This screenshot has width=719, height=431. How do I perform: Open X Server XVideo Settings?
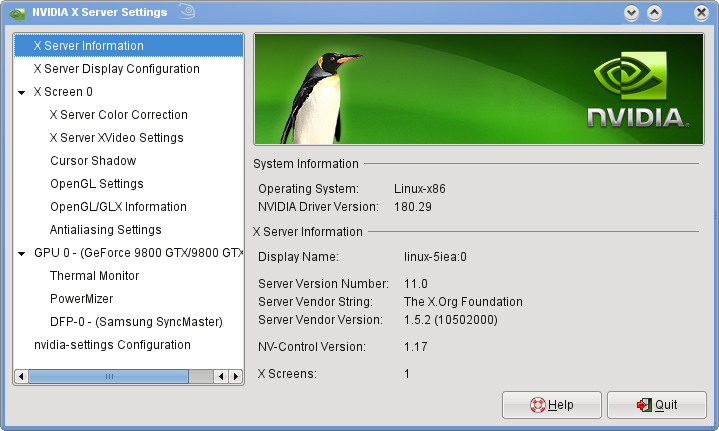pos(116,138)
